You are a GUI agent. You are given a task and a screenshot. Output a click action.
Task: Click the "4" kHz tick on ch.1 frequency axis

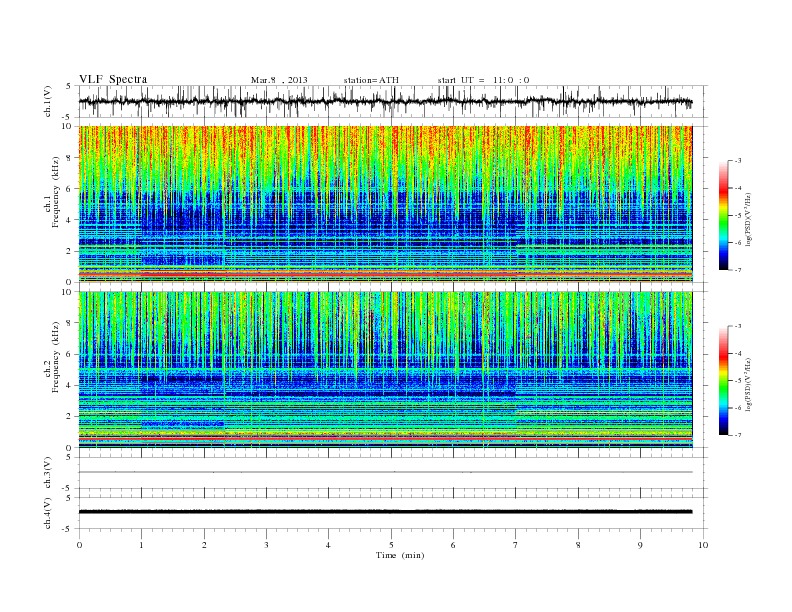(69, 220)
